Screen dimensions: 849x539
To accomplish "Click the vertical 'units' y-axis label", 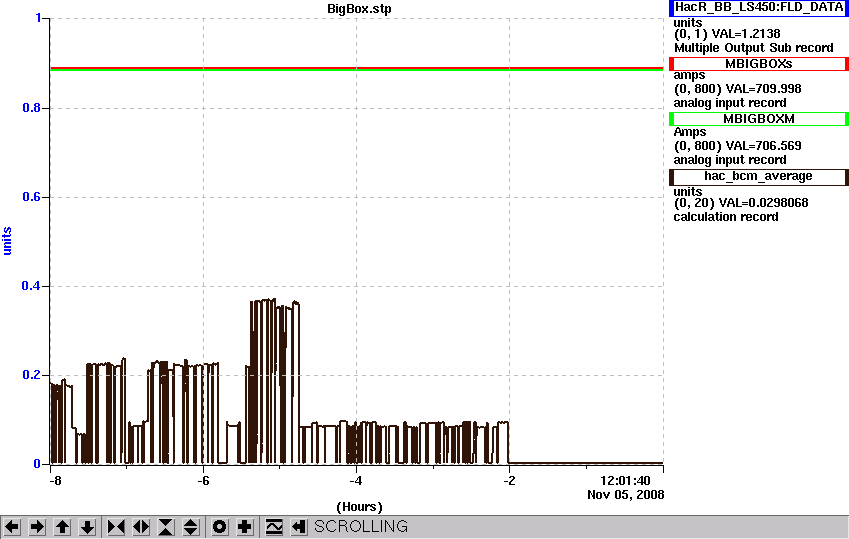I will 7,241.
